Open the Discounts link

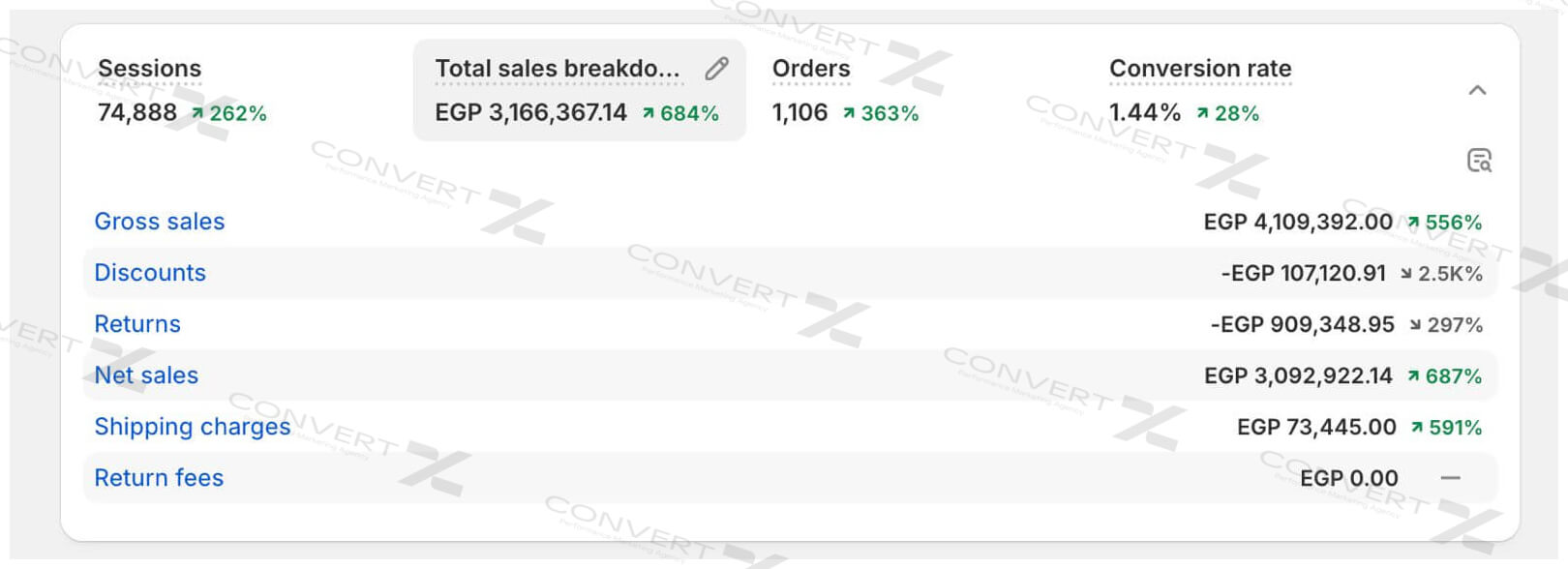150,273
